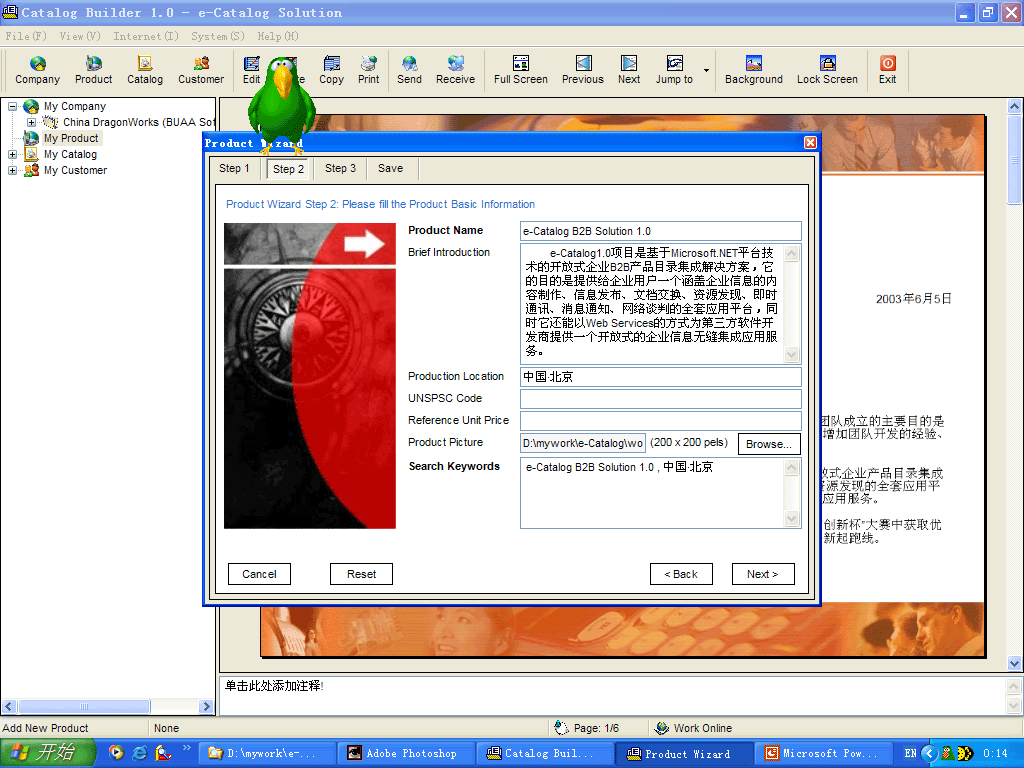Go to the Previous page icon
This screenshot has width=1024, height=768.
(583, 70)
